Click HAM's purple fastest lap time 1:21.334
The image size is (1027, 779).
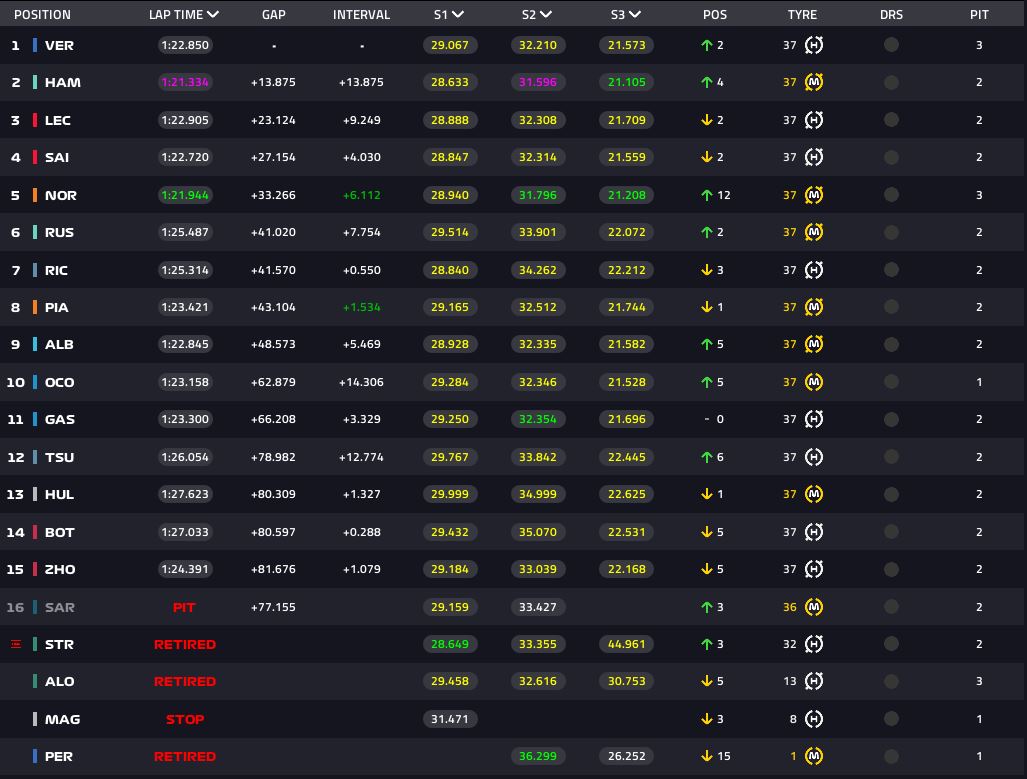(184, 82)
